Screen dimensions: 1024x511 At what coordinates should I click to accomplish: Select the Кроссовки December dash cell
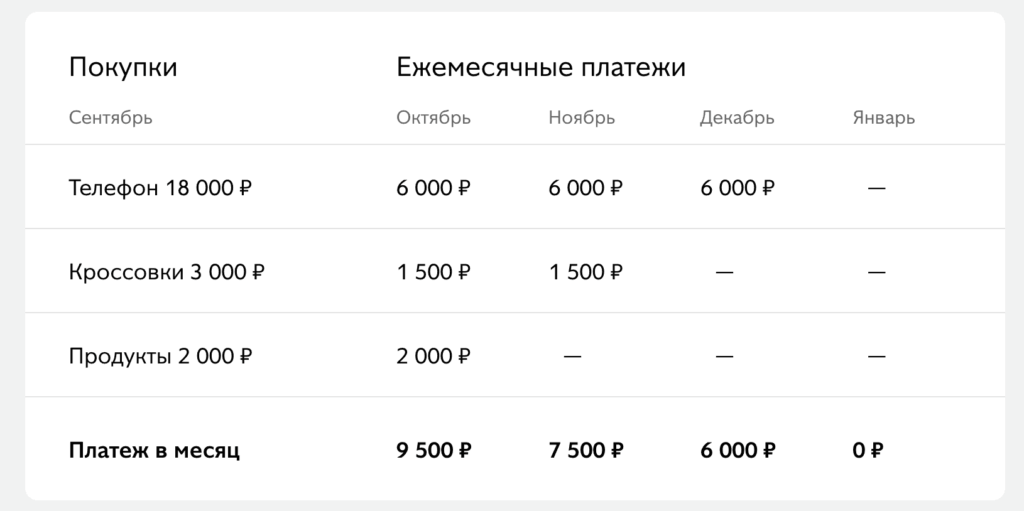[724, 271]
